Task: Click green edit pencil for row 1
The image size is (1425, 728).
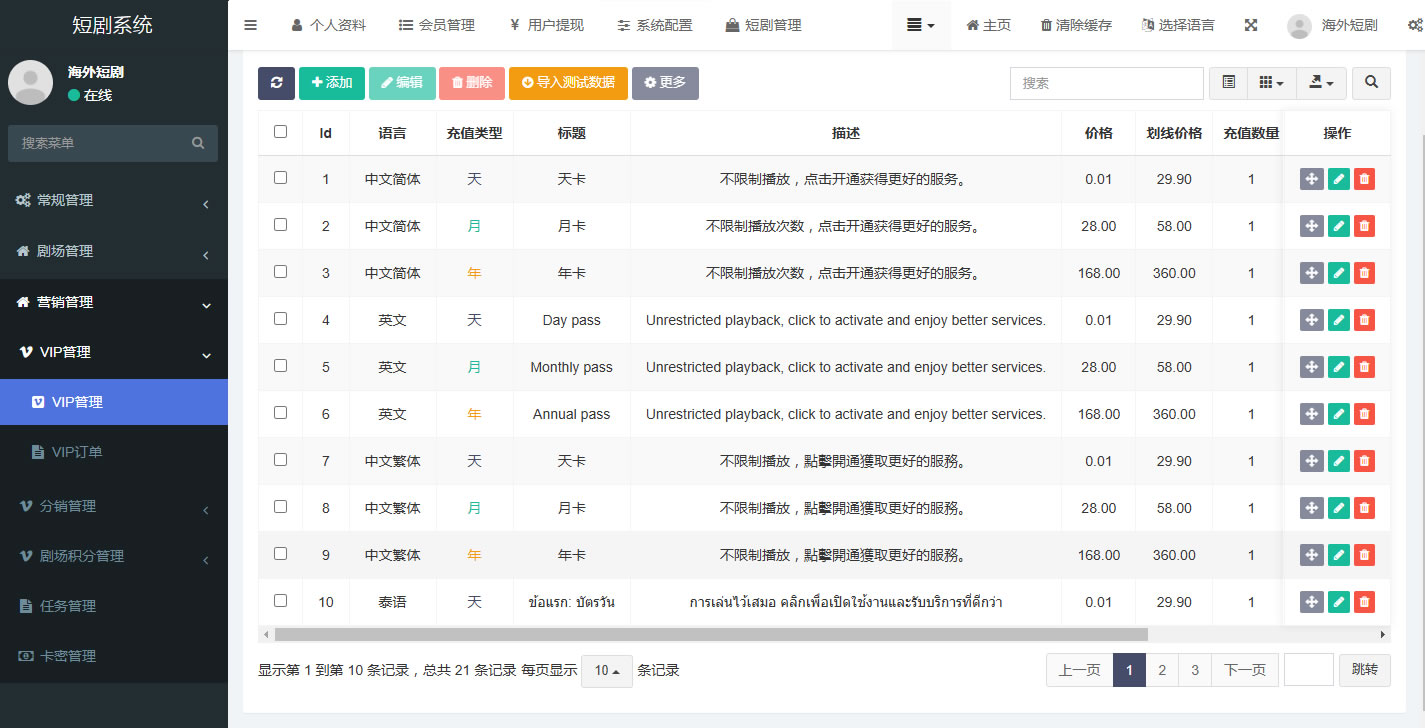Action: pyautogui.click(x=1338, y=179)
